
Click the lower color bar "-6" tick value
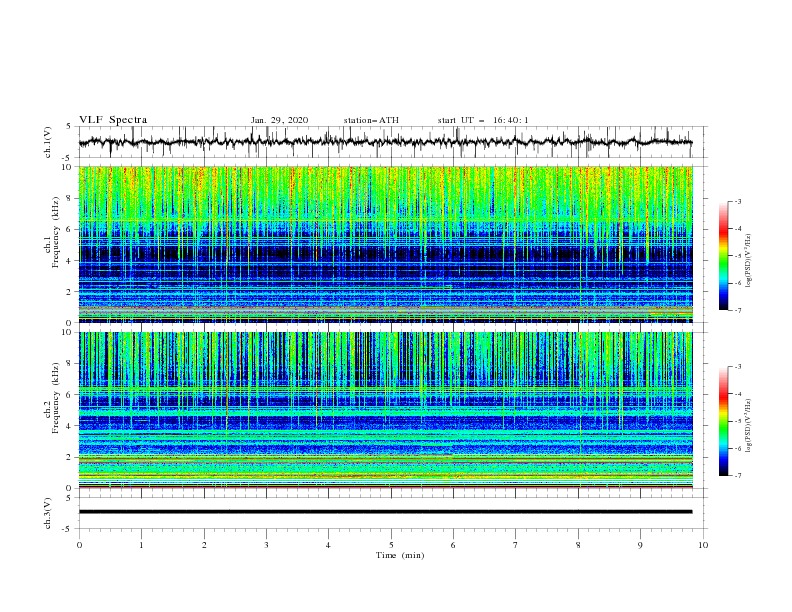[738, 448]
